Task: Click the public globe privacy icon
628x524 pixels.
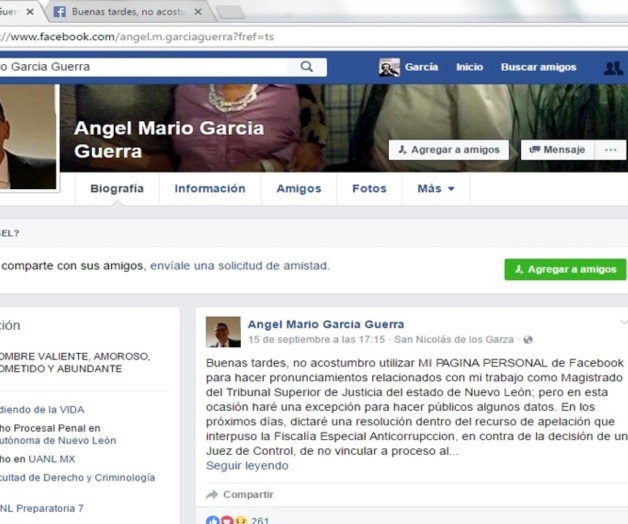Action: [528, 340]
